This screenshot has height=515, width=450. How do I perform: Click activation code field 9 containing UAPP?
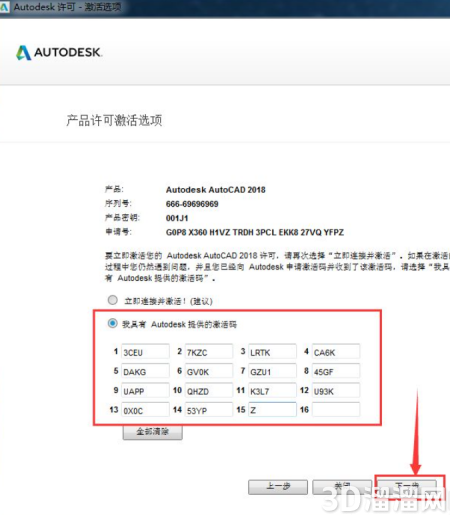pos(145,391)
